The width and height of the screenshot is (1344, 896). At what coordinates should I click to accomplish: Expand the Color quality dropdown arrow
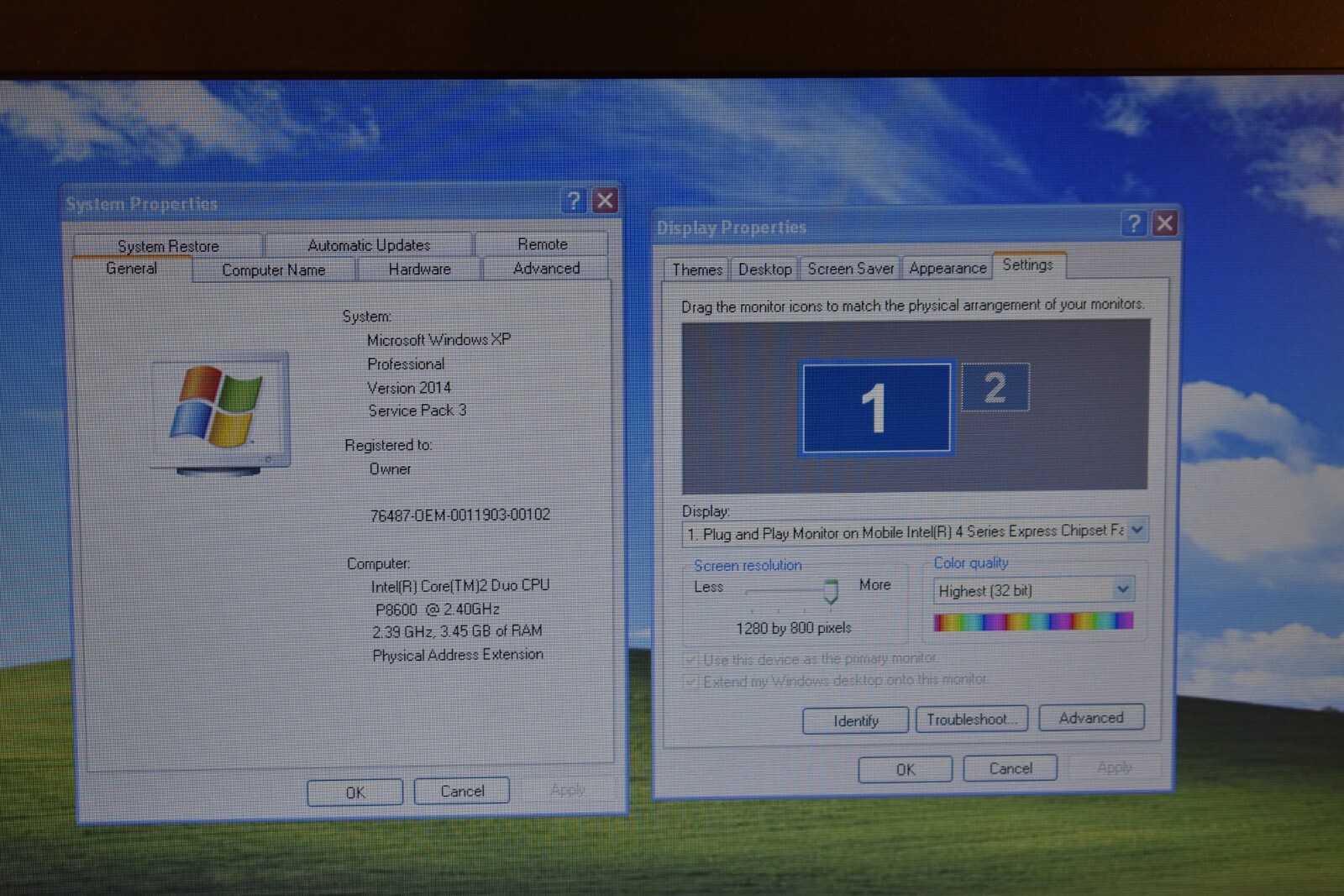pos(1122,589)
